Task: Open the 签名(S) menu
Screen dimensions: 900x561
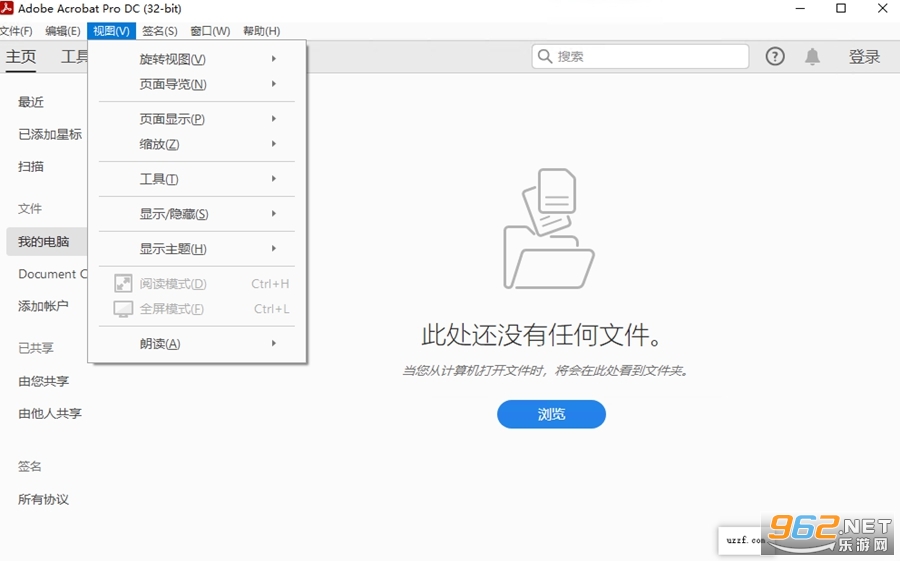Action: click(x=160, y=31)
